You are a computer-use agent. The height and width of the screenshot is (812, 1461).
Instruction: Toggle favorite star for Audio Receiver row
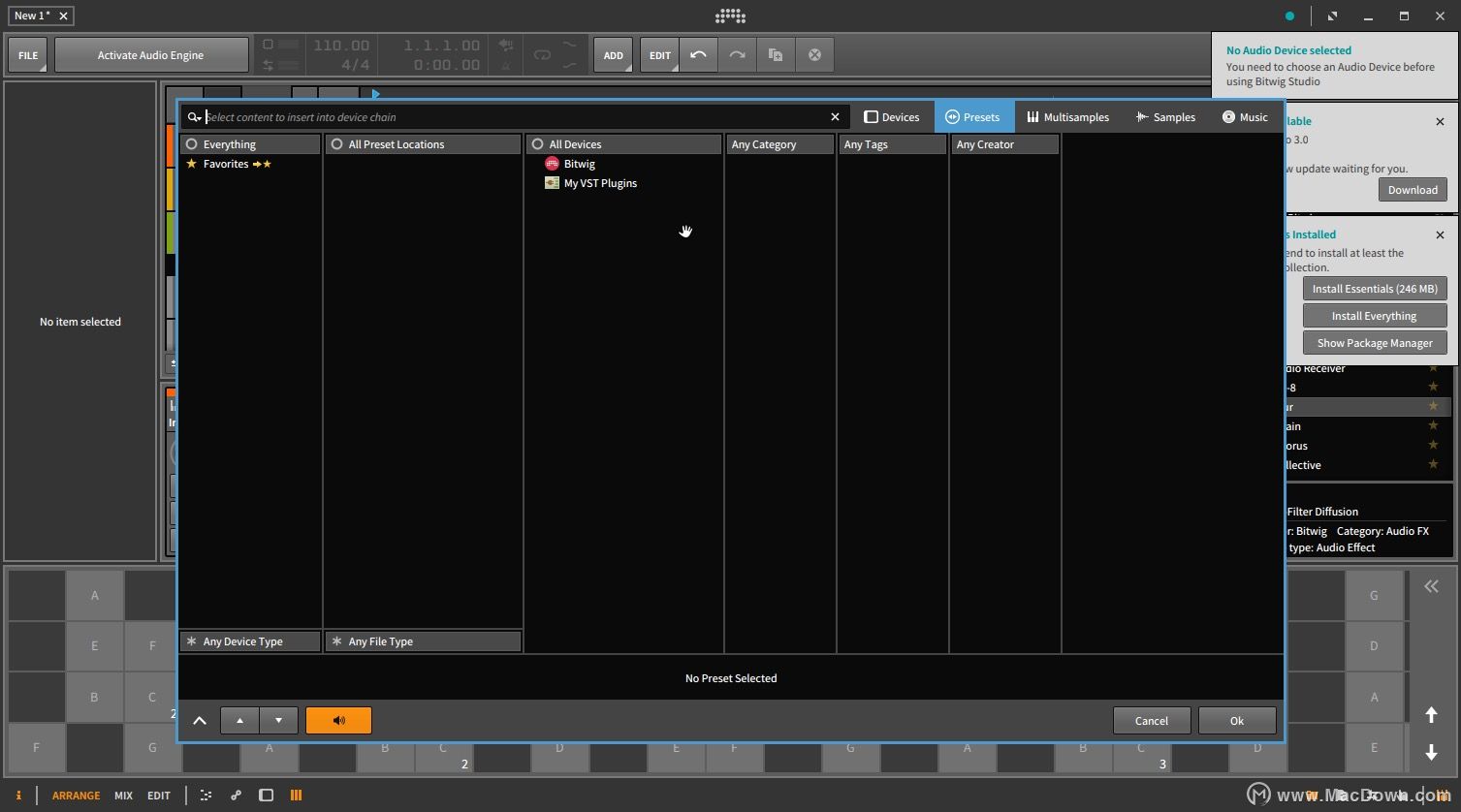(x=1433, y=368)
